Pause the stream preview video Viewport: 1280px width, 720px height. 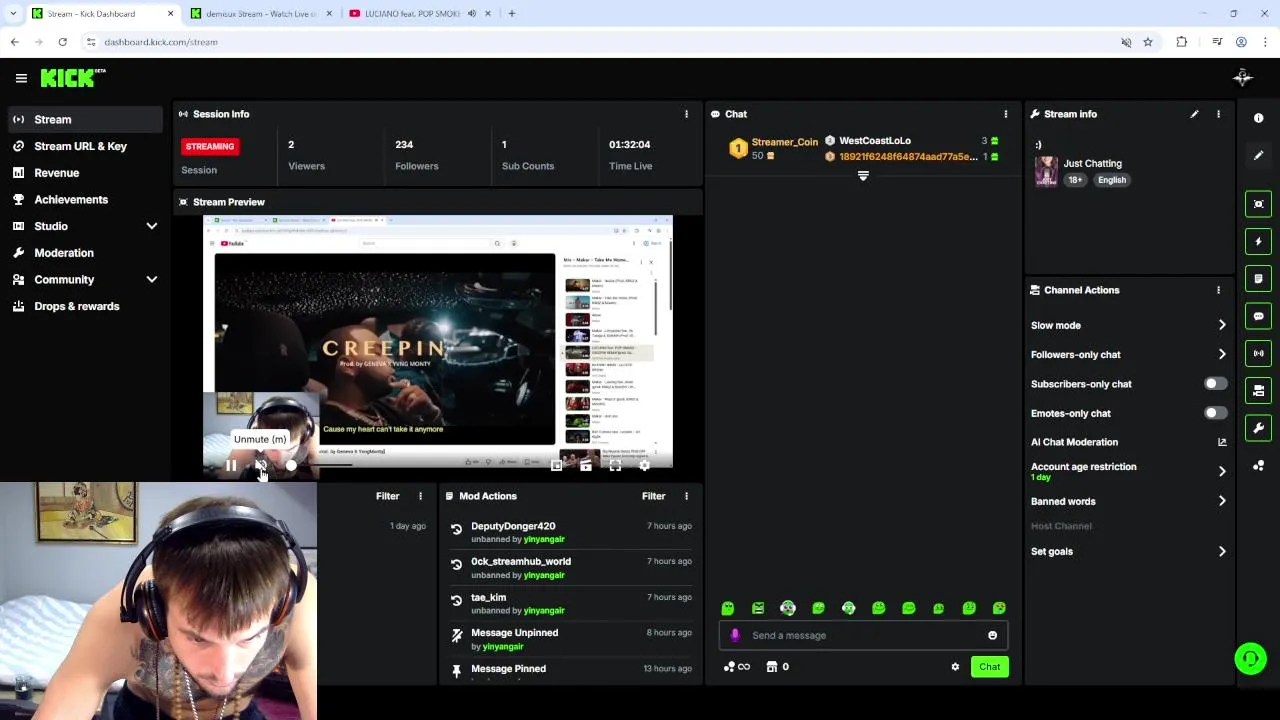tap(231, 465)
